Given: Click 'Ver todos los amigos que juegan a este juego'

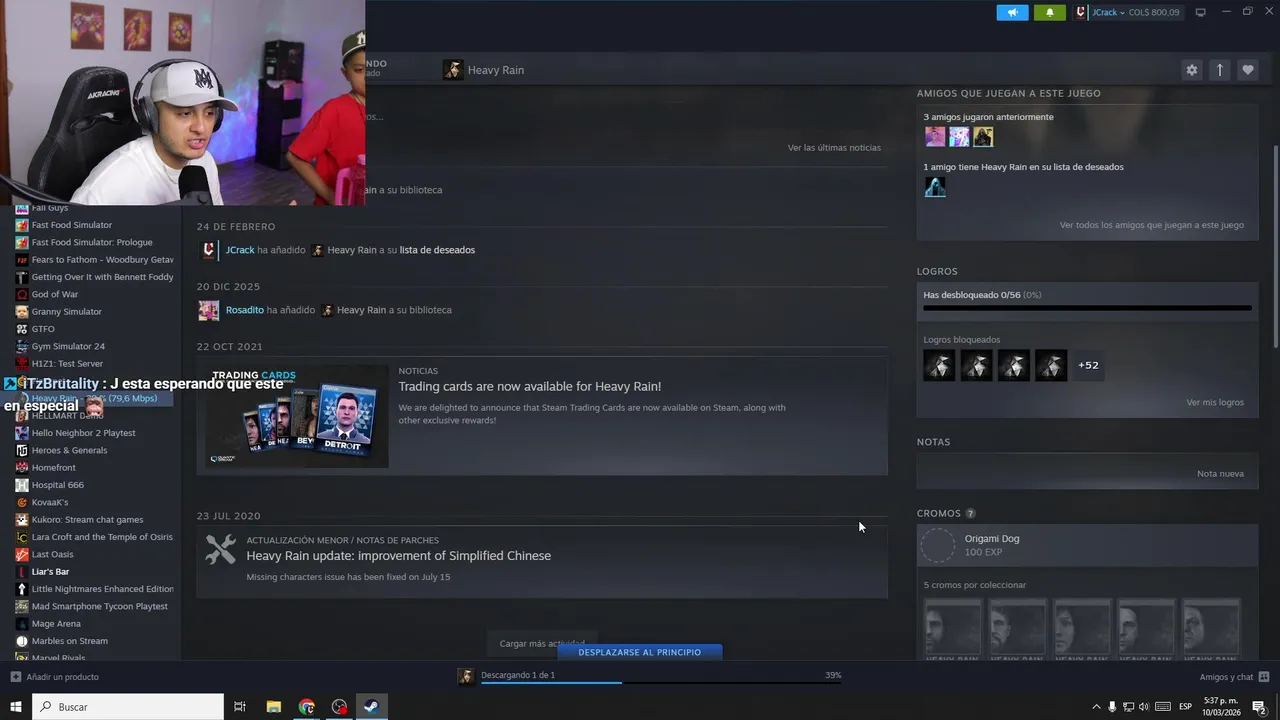Looking at the screenshot, I should pos(1151,225).
